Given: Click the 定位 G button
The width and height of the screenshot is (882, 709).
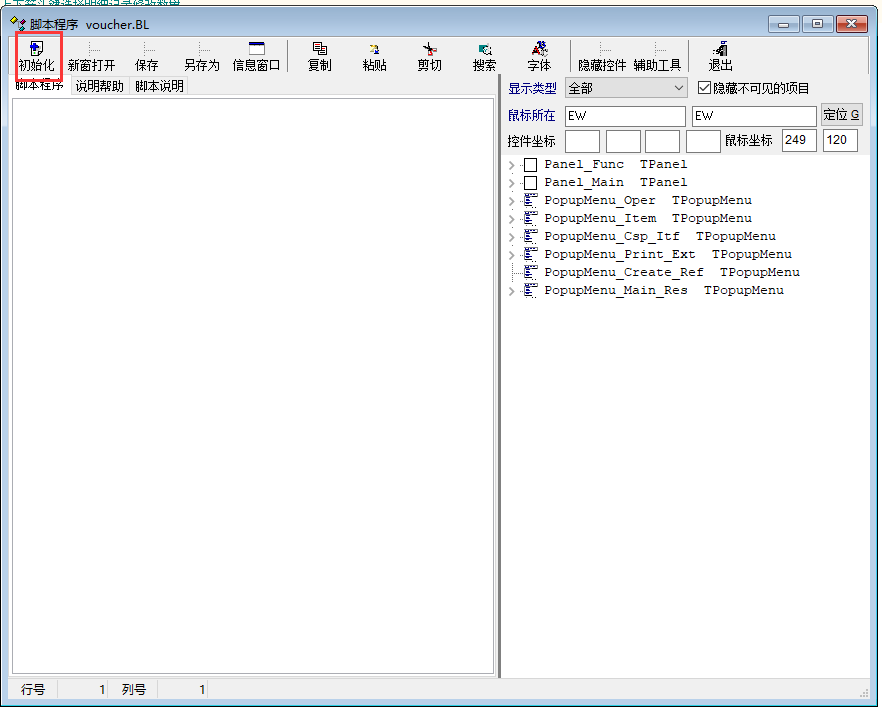Looking at the screenshot, I should [x=840, y=115].
